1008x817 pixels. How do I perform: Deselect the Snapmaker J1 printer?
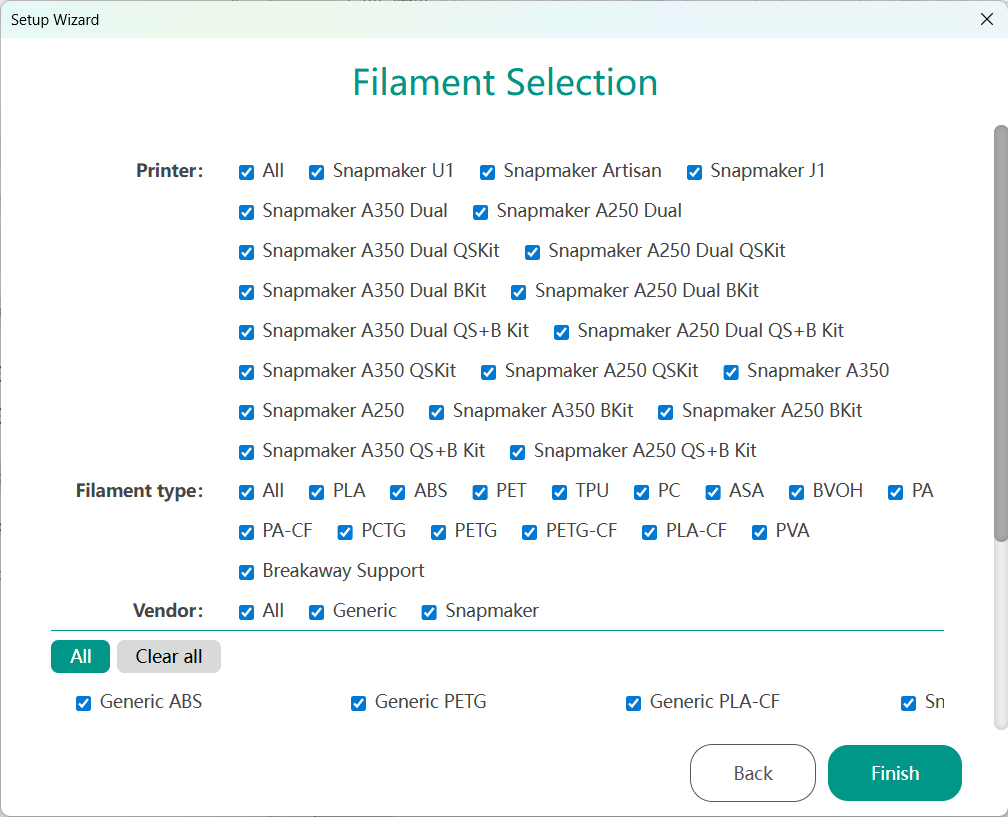click(x=695, y=172)
